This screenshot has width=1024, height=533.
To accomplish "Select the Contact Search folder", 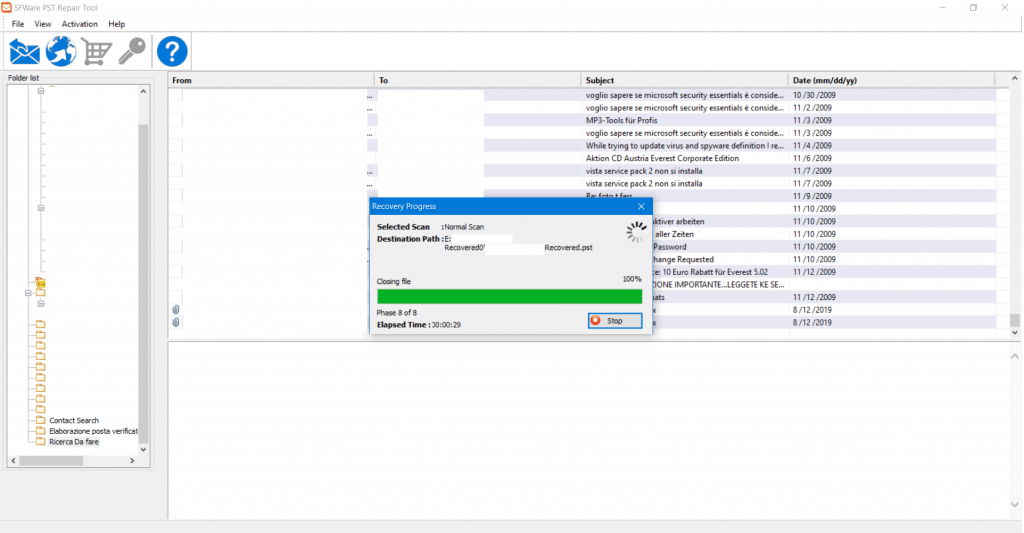I will click(x=74, y=420).
